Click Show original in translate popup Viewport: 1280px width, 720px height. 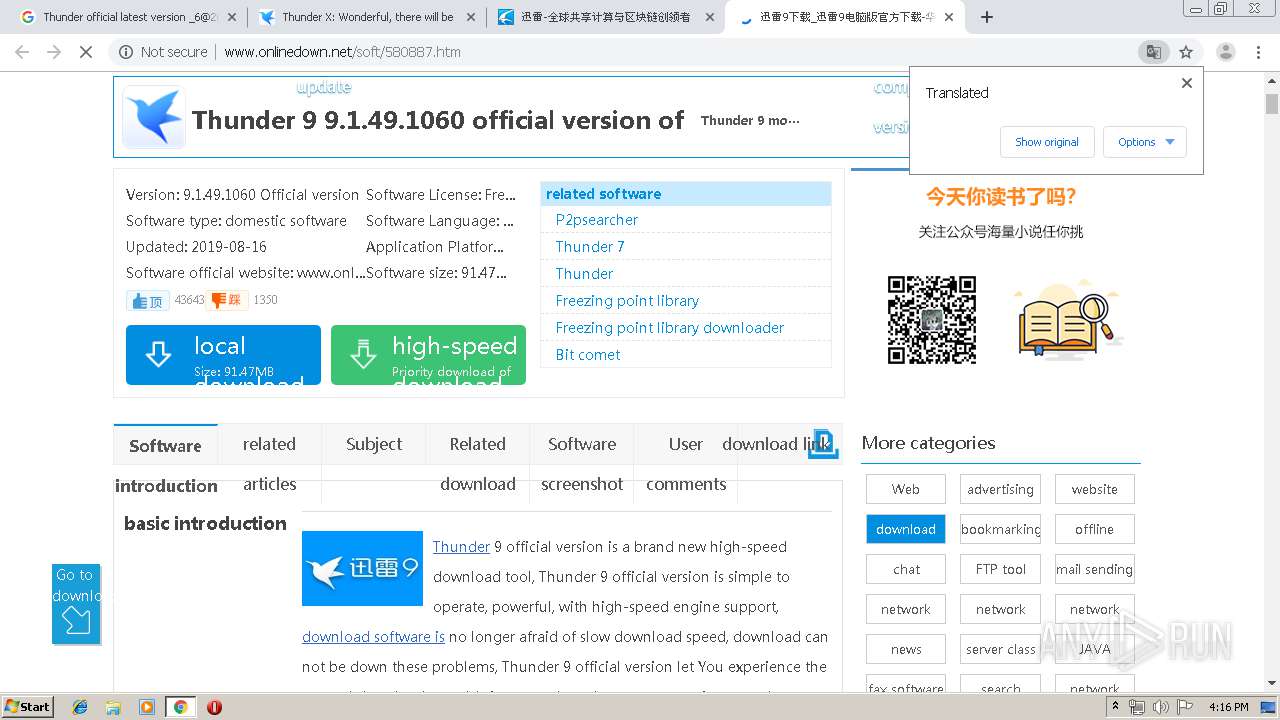pyautogui.click(x=1047, y=142)
